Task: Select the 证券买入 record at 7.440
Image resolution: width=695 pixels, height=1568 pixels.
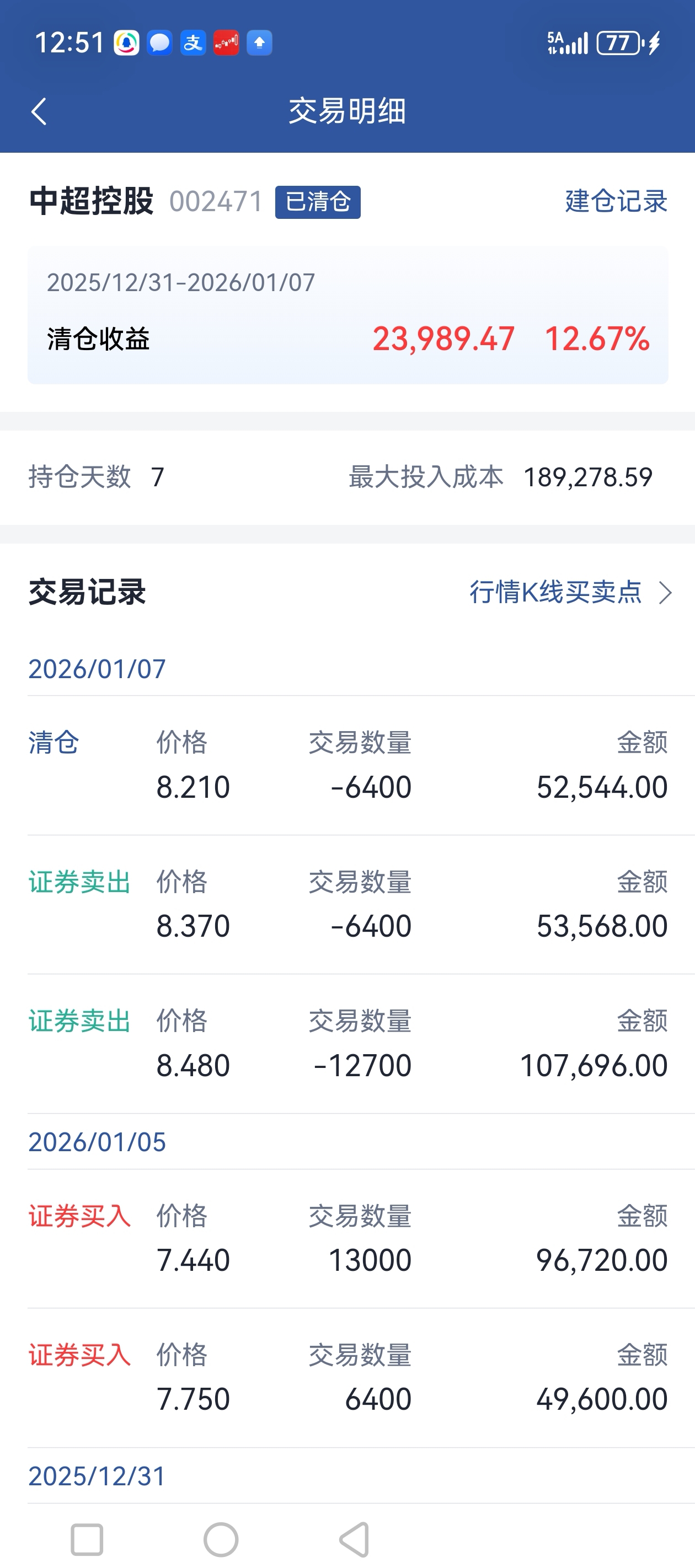Action: tap(347, 1239)
